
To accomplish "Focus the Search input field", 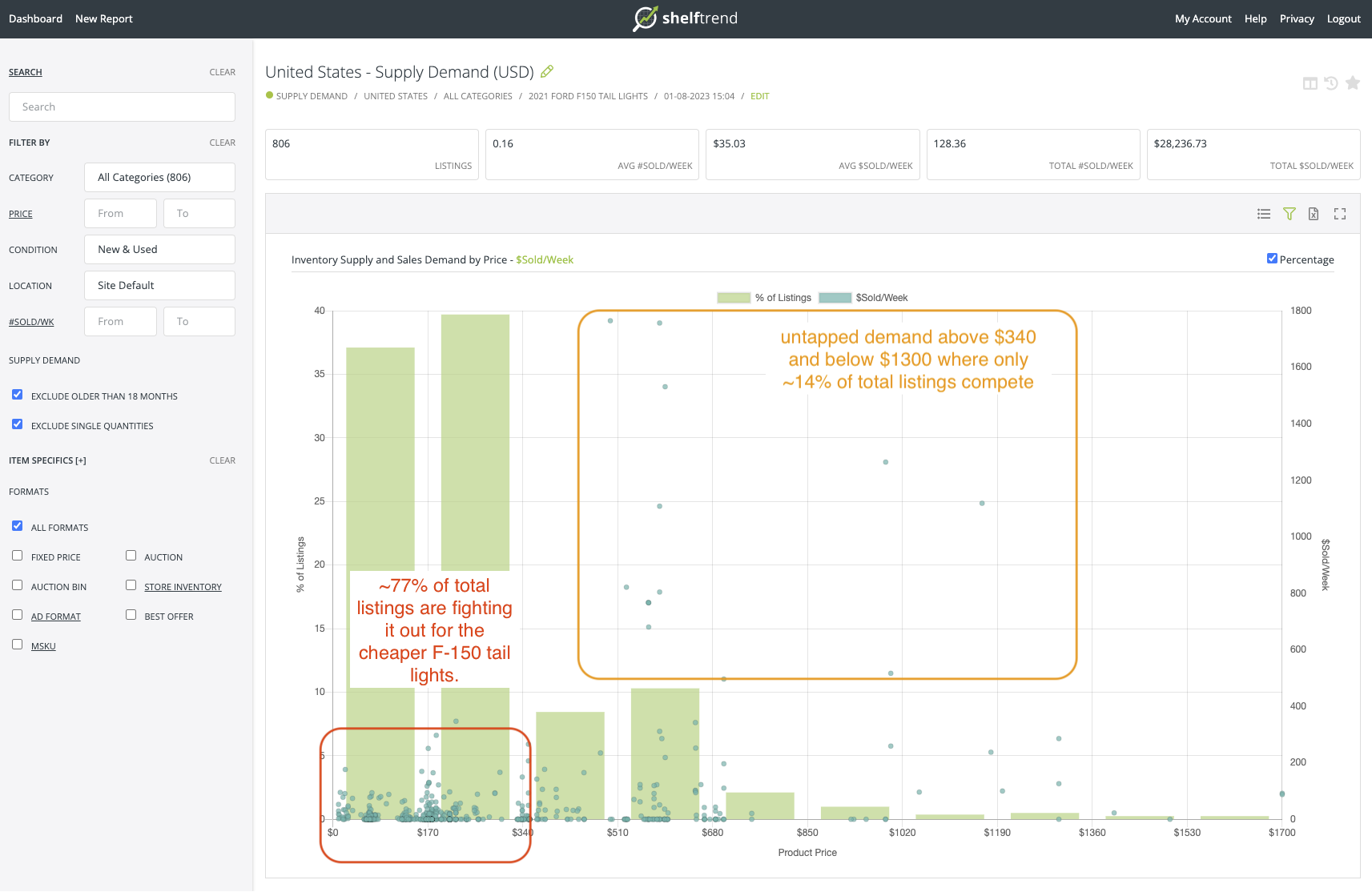I will [122, 106].
